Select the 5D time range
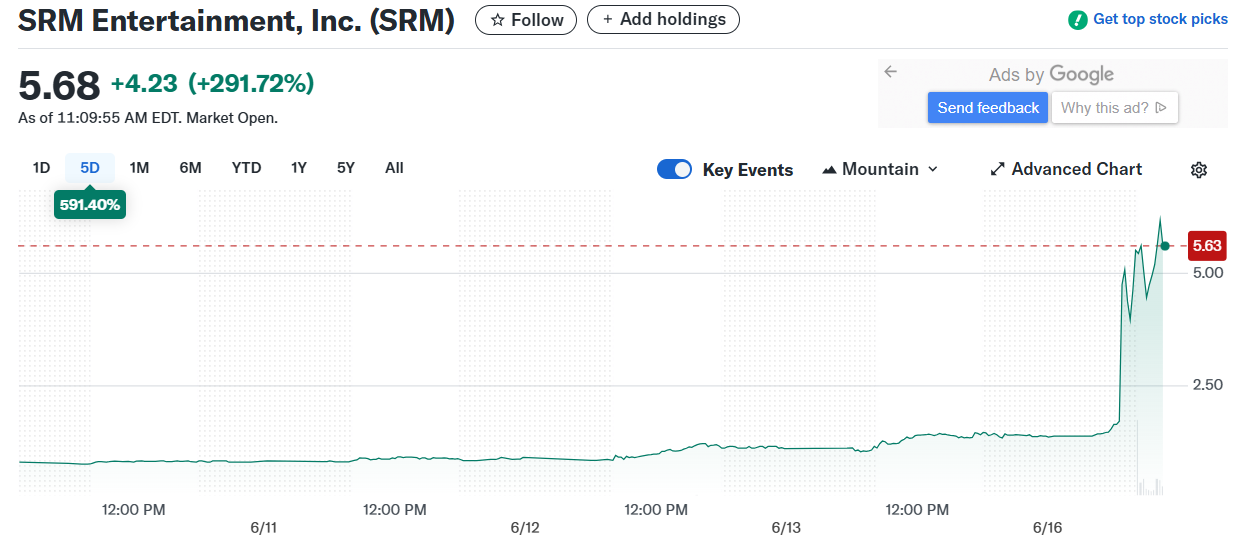This screenshot has width=1255, height=541. [x=90, y=168]
